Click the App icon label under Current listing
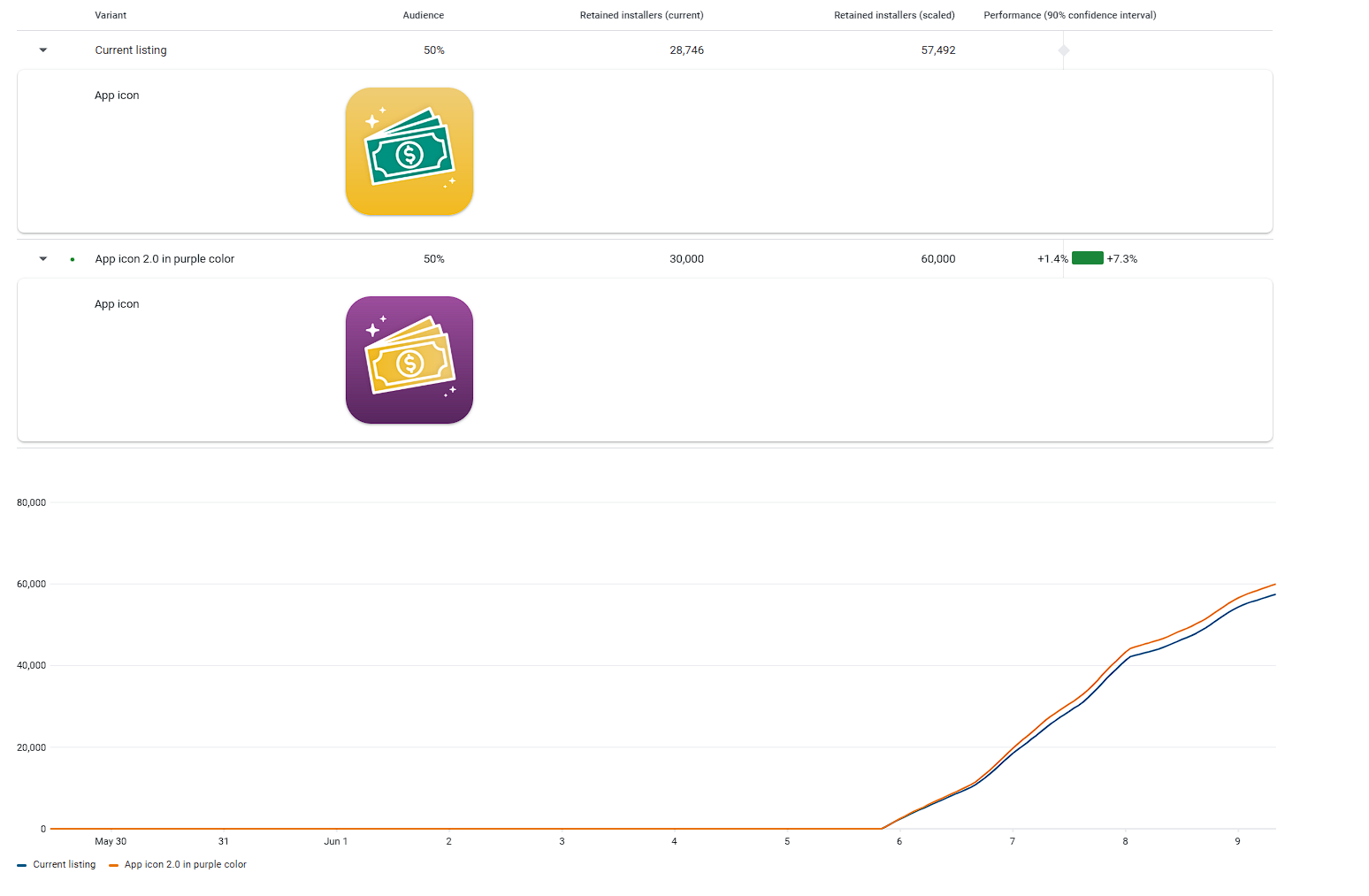This screenshot has width=1369, height=896. tap(117, 96)
